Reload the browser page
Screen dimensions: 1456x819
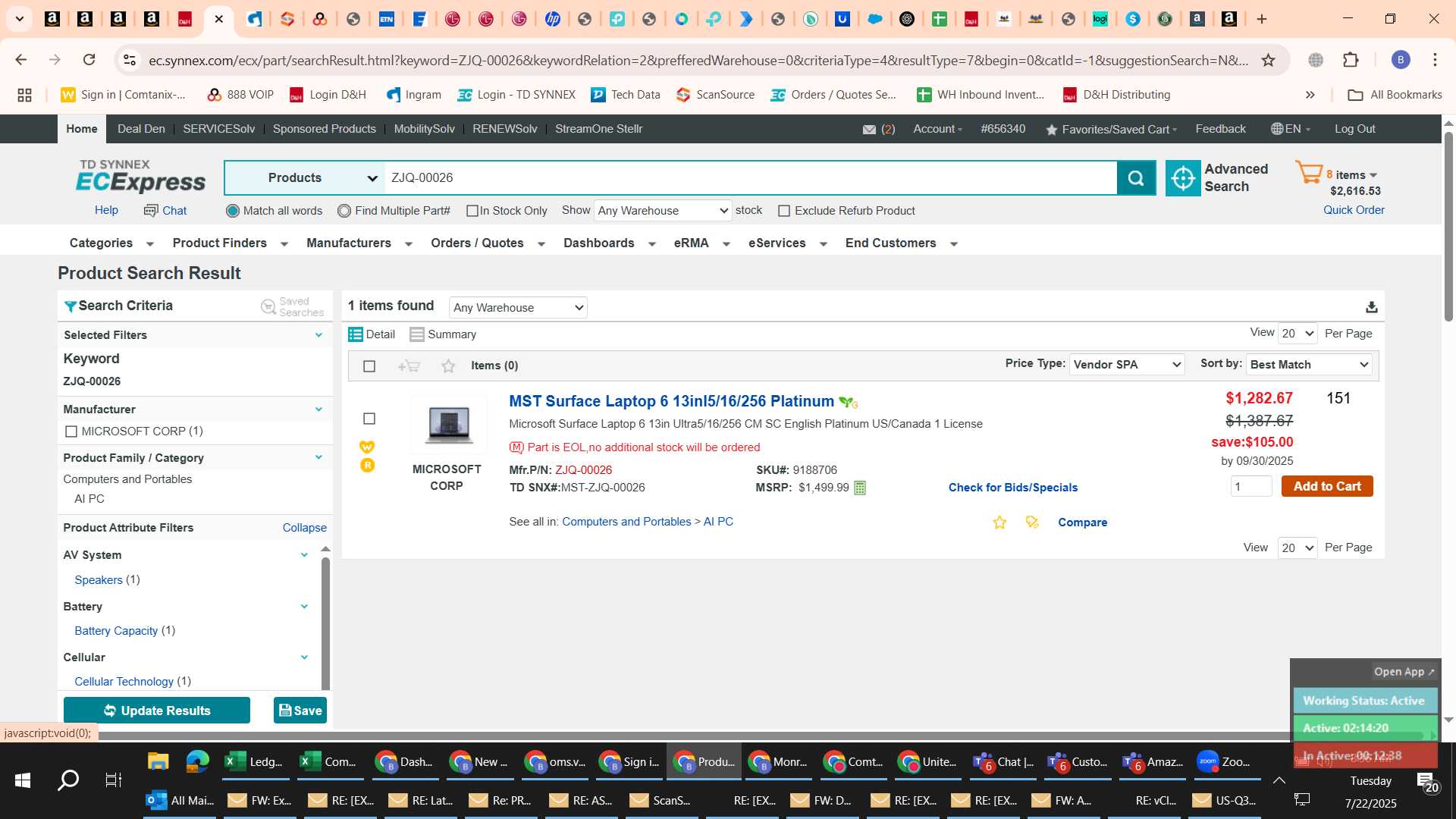point(89,60)
